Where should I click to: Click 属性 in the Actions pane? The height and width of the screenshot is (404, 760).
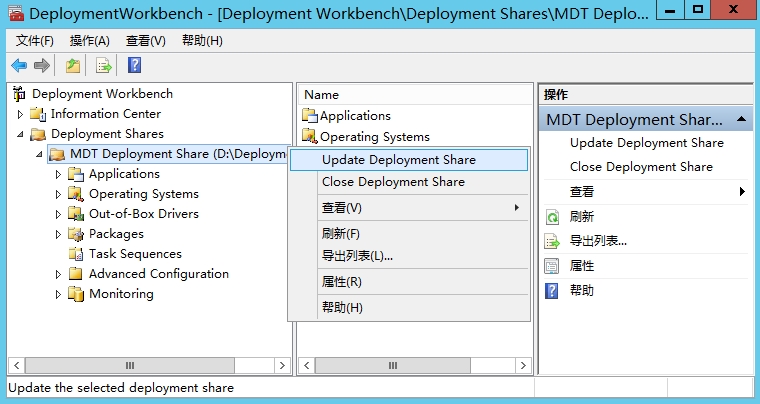(582, 266)
